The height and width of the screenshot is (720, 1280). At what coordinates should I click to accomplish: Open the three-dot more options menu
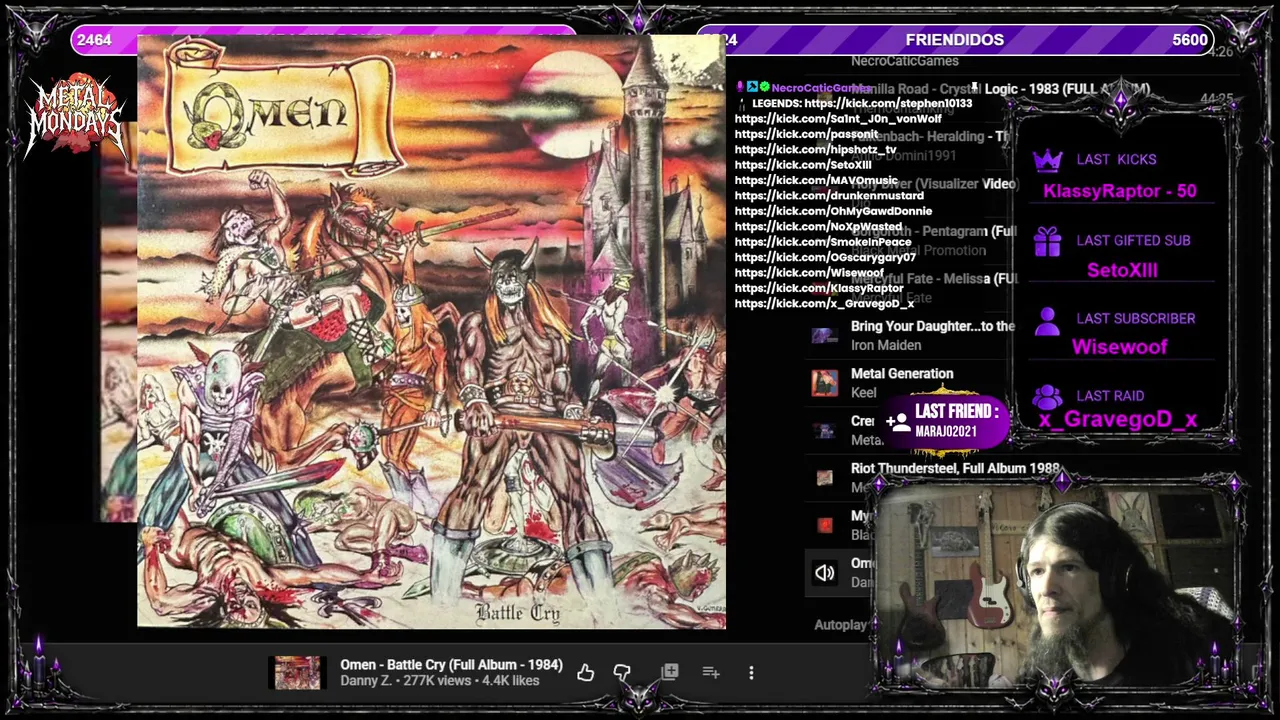tap(751, 673)
